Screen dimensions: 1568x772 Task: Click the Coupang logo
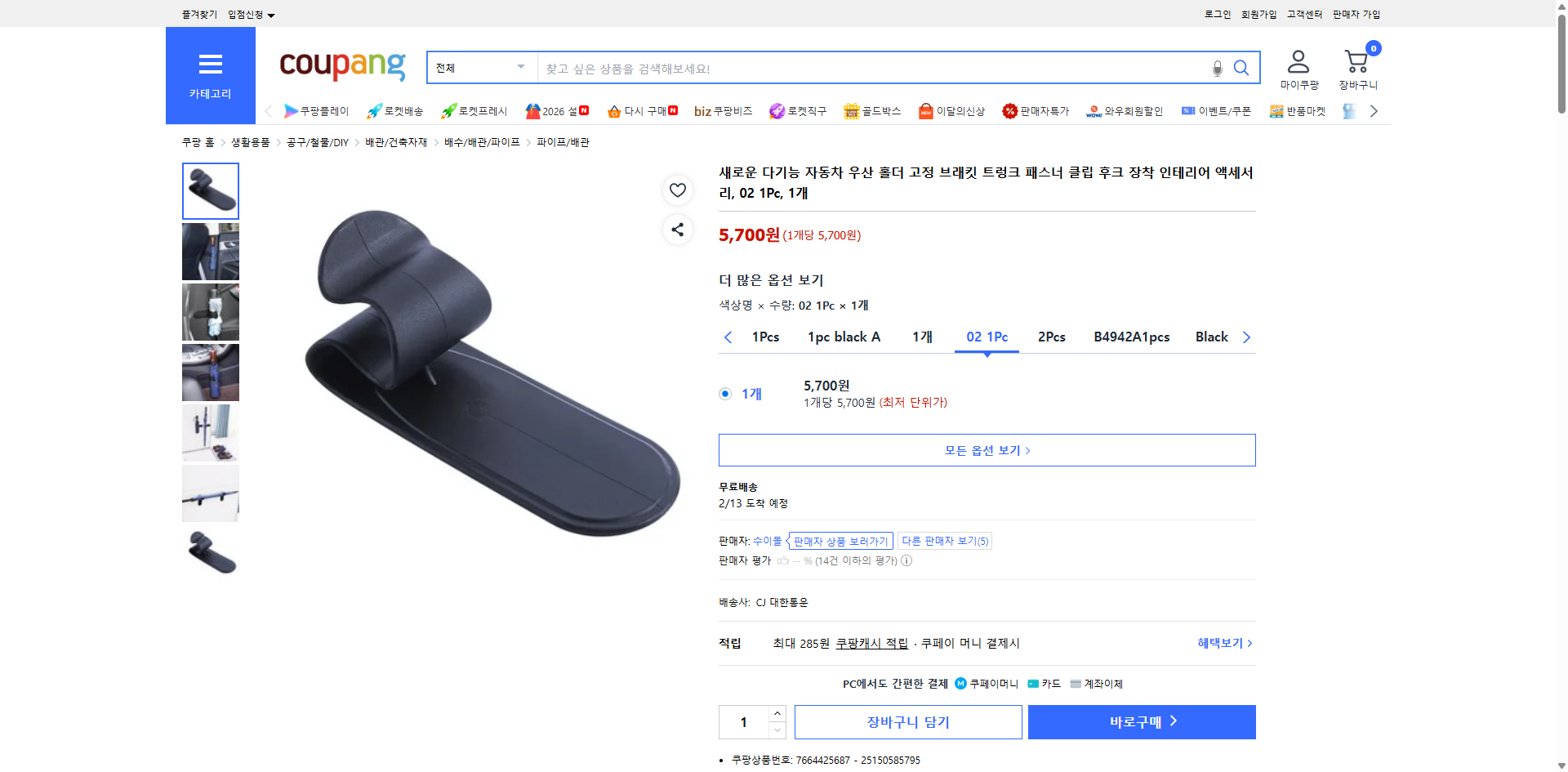341,67
